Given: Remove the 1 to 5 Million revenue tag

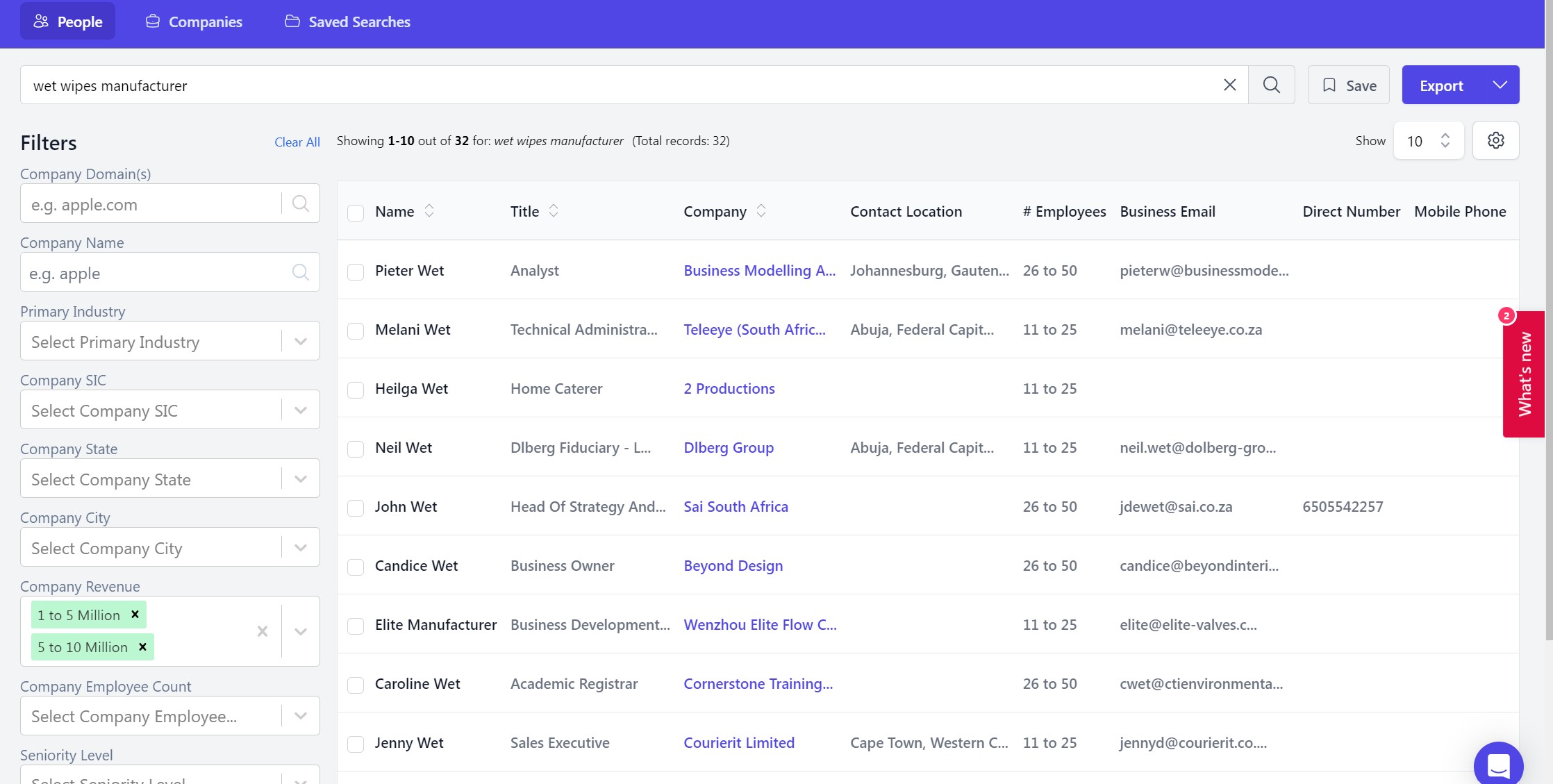Looking at the screenshot, I should 135,615.
